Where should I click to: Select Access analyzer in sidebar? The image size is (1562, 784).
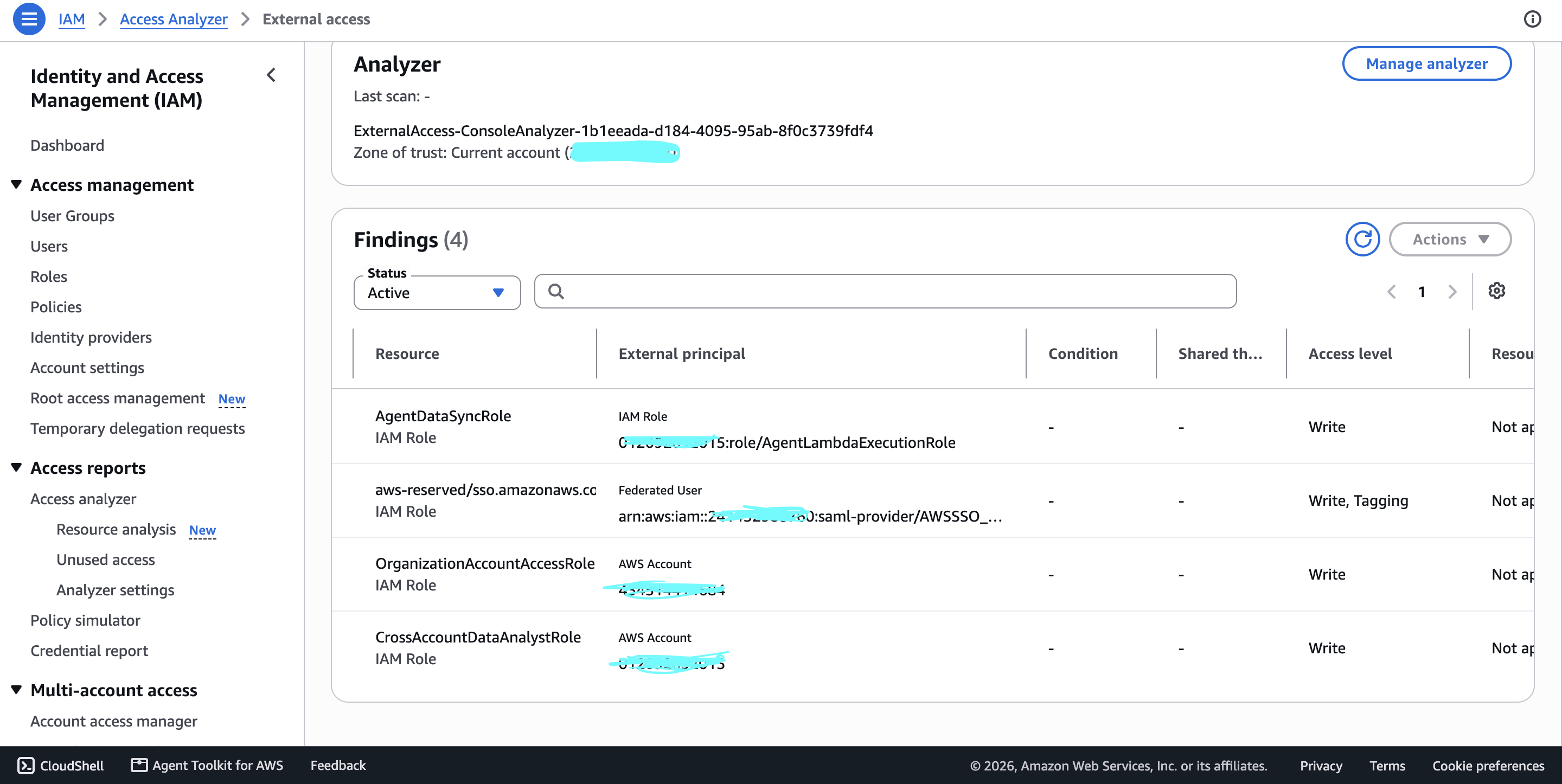tap(83, 498)
